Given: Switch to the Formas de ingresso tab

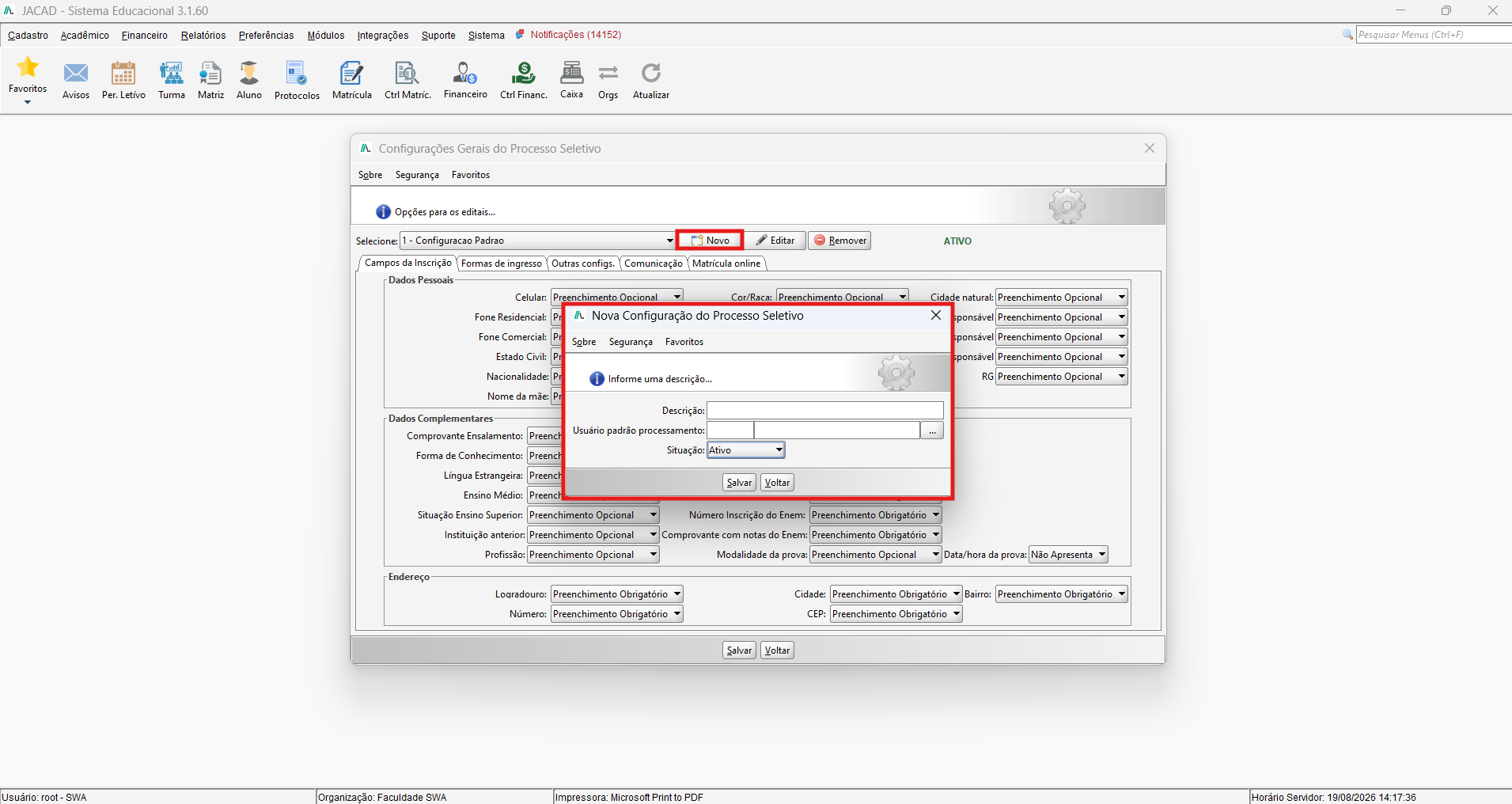Looking at the screenshot, I should pyautogui.click(x=502, y=264).
